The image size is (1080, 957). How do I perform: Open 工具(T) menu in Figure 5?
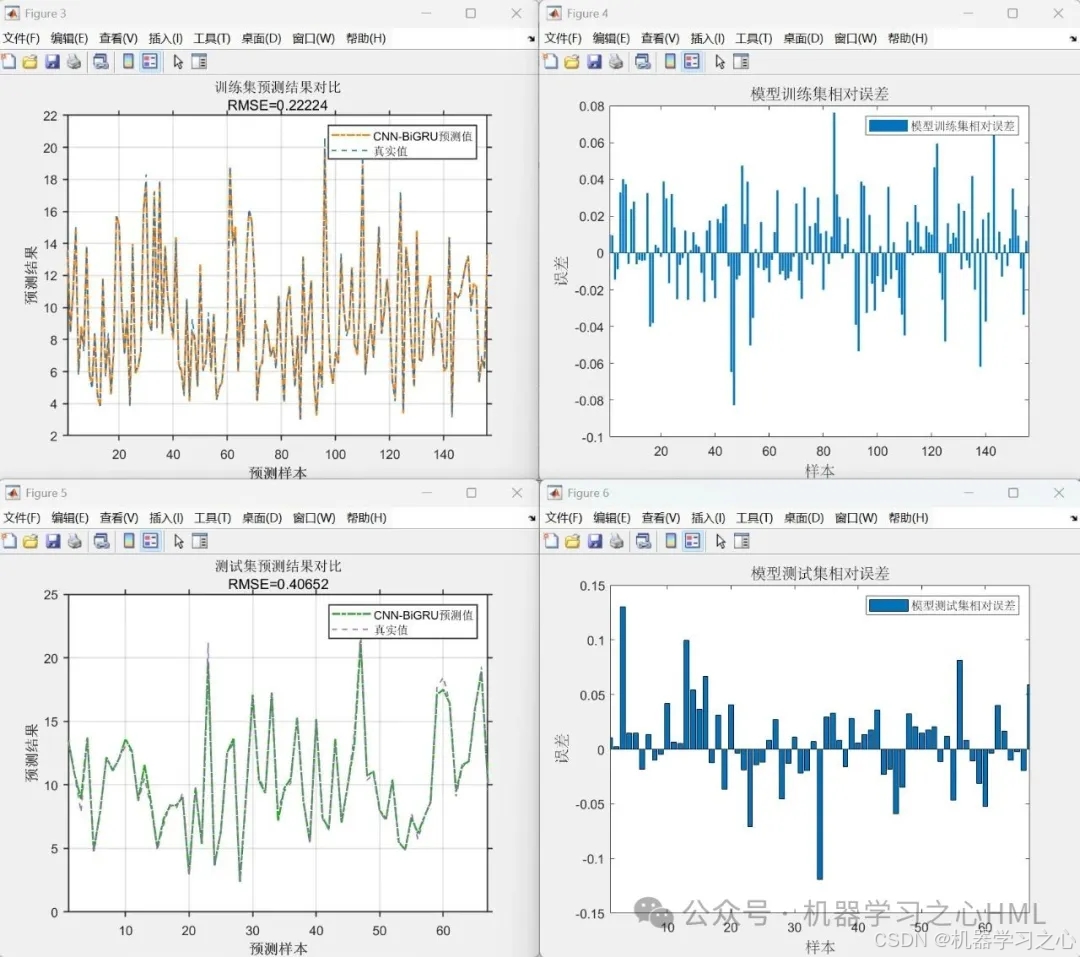pyautogui.click(x=212, y=518)
